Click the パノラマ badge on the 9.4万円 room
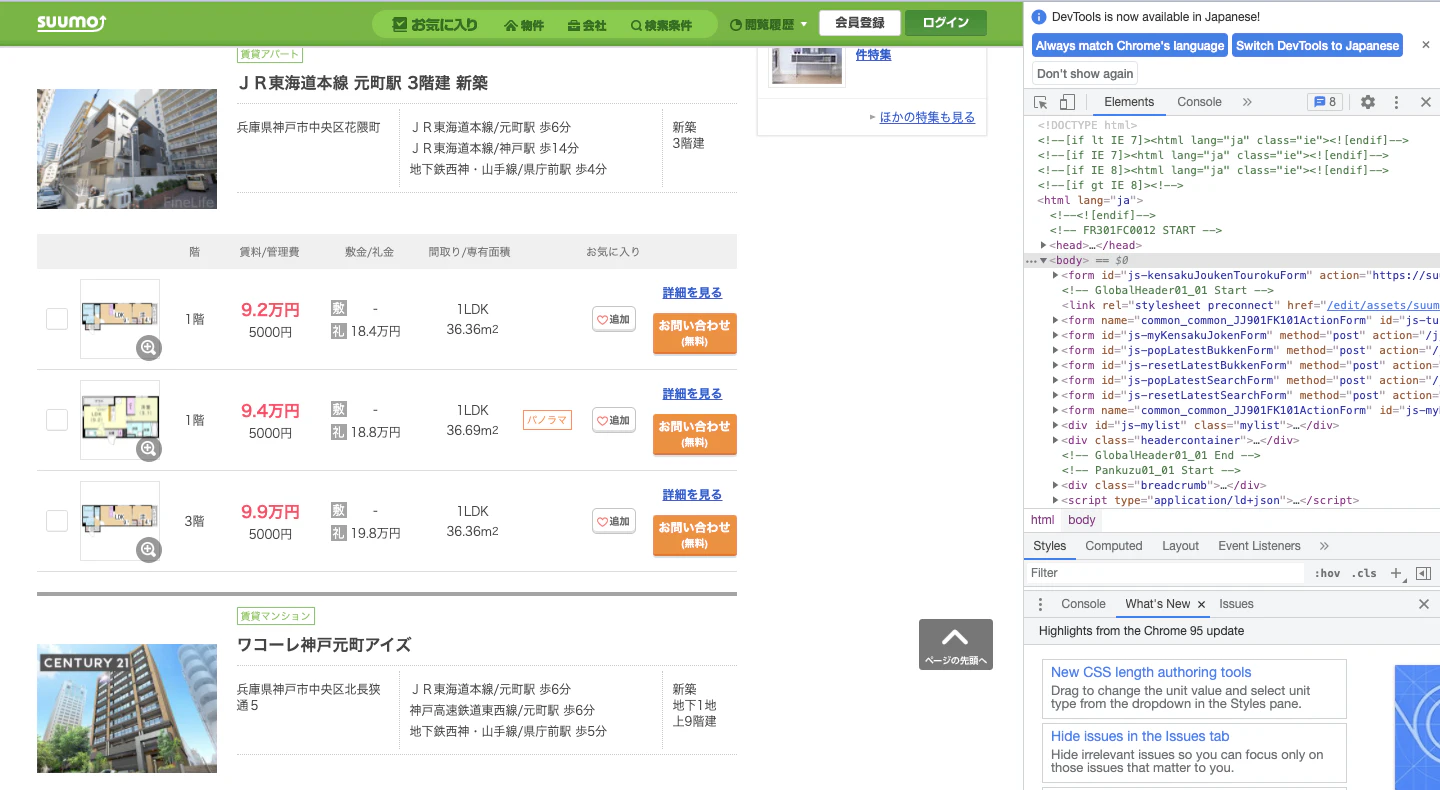The height and width of the screenshot is (790, 1440). click(x=547, y=420)
